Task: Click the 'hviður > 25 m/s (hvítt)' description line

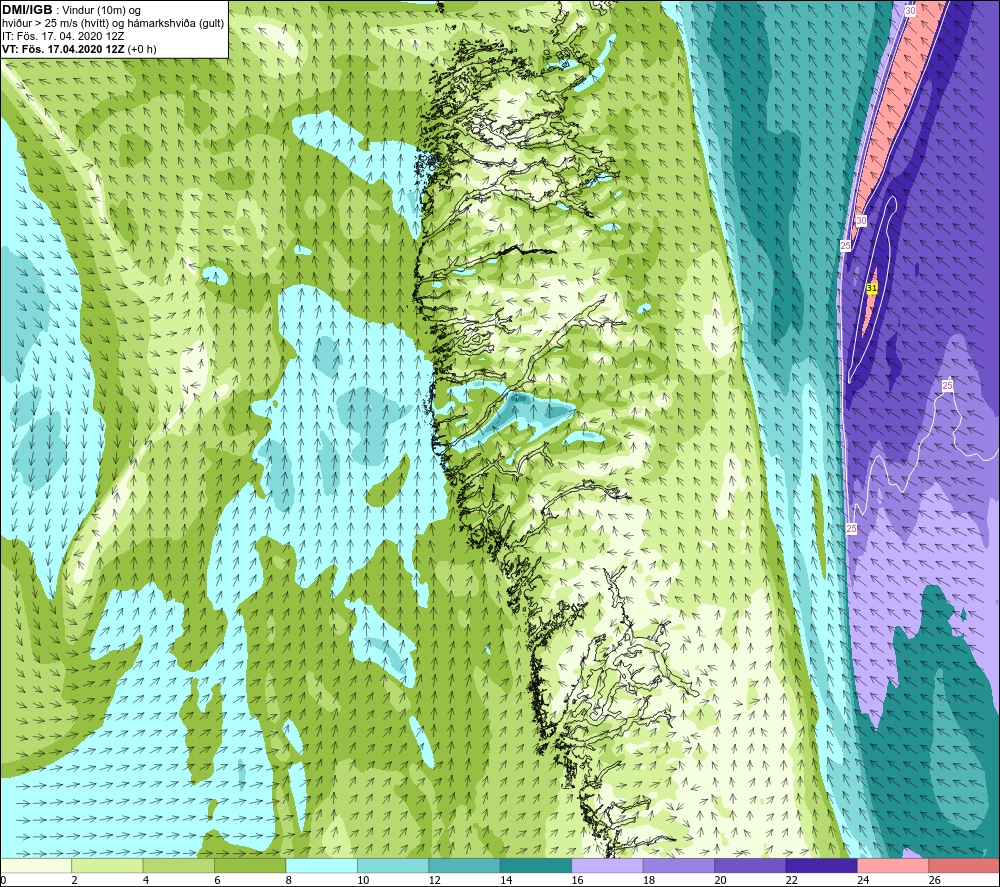Action: click(113, 24)
